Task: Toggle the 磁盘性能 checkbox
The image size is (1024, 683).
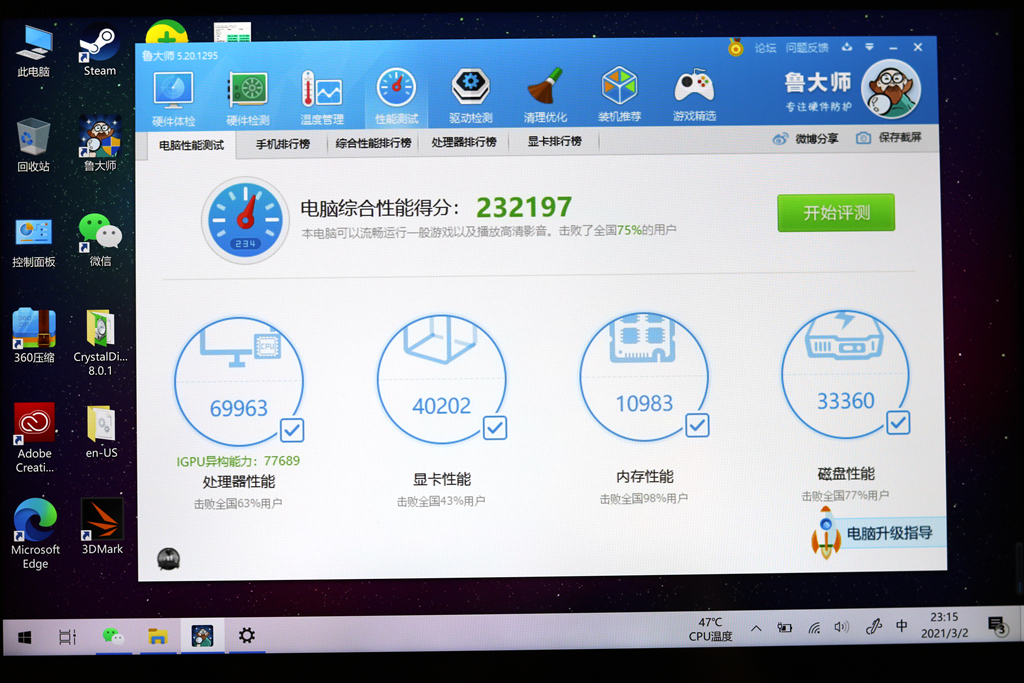Action: 898,422
